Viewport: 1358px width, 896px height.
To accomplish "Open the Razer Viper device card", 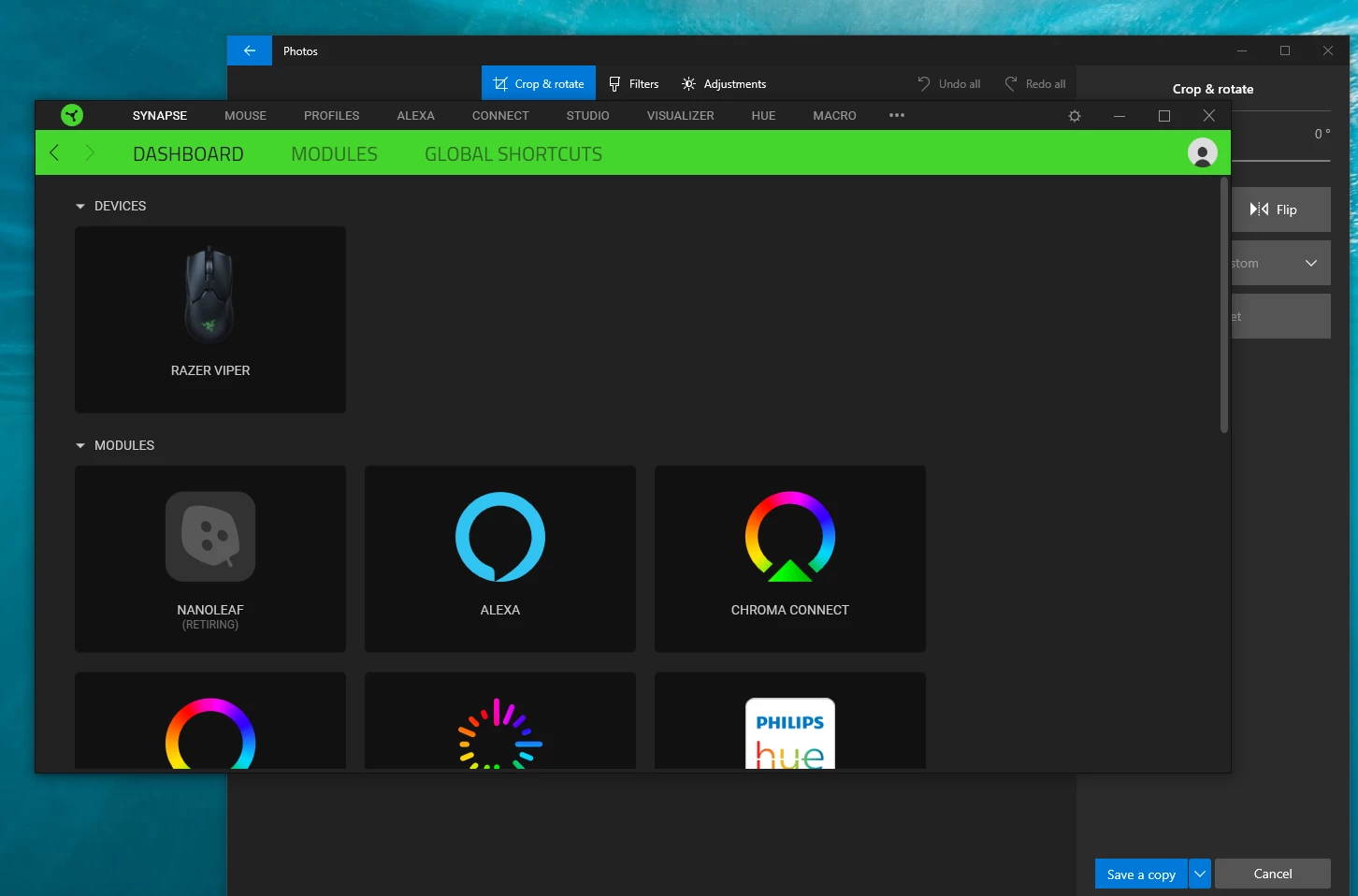I will click(x=210, y=320).
